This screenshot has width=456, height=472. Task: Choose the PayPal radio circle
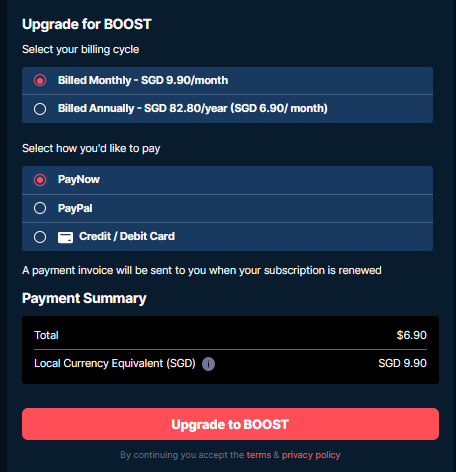tap(40, 208)
